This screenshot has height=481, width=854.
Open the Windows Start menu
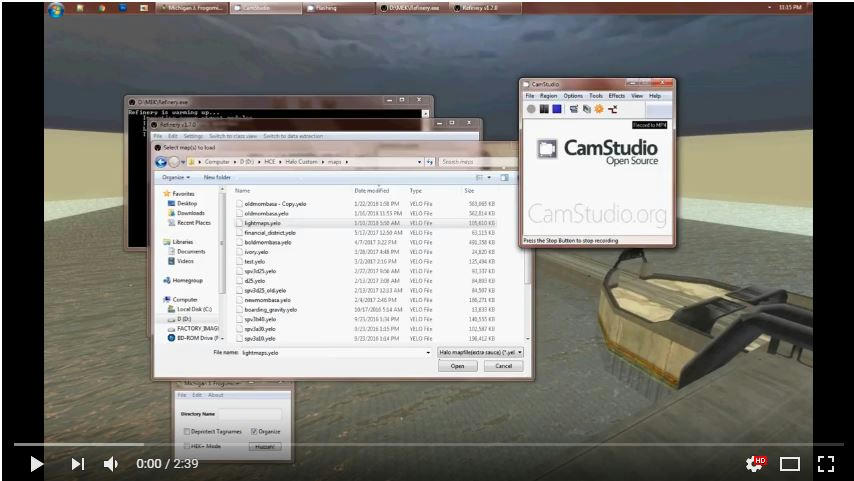[56, 8]
